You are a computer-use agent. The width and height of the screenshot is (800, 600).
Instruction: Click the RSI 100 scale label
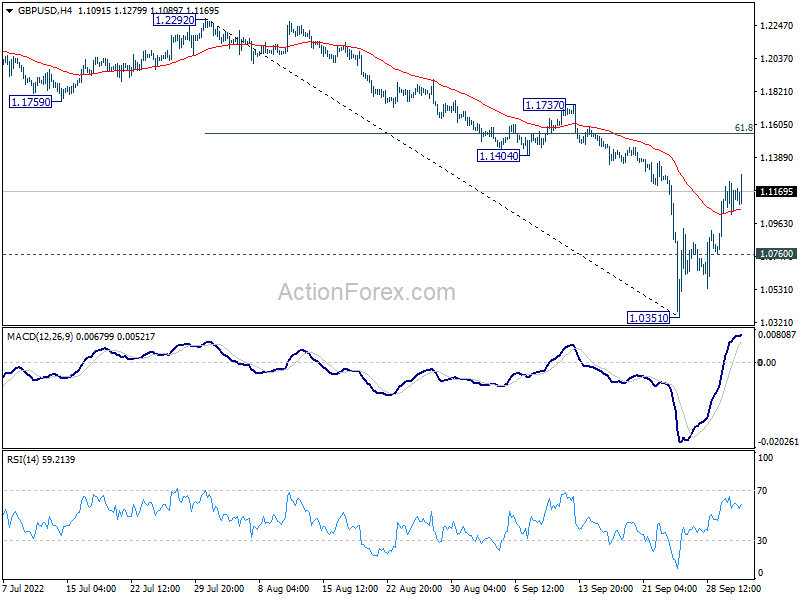pyautogui.click(x=765, y=458)
